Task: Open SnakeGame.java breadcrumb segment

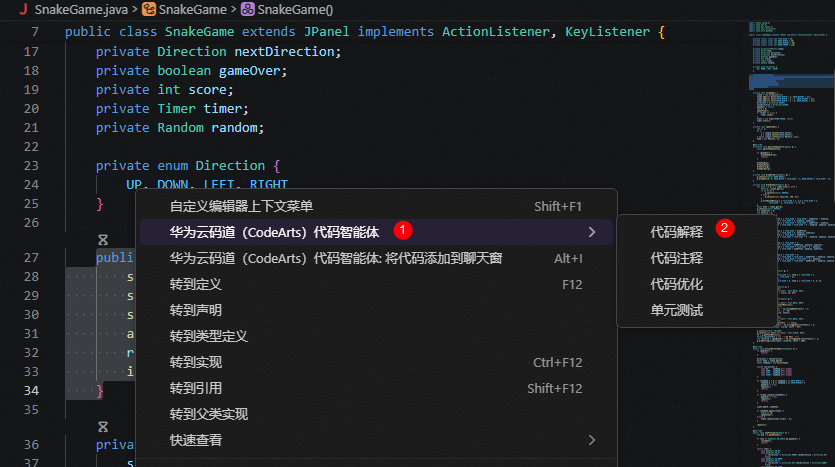Action: coord(81,10)
